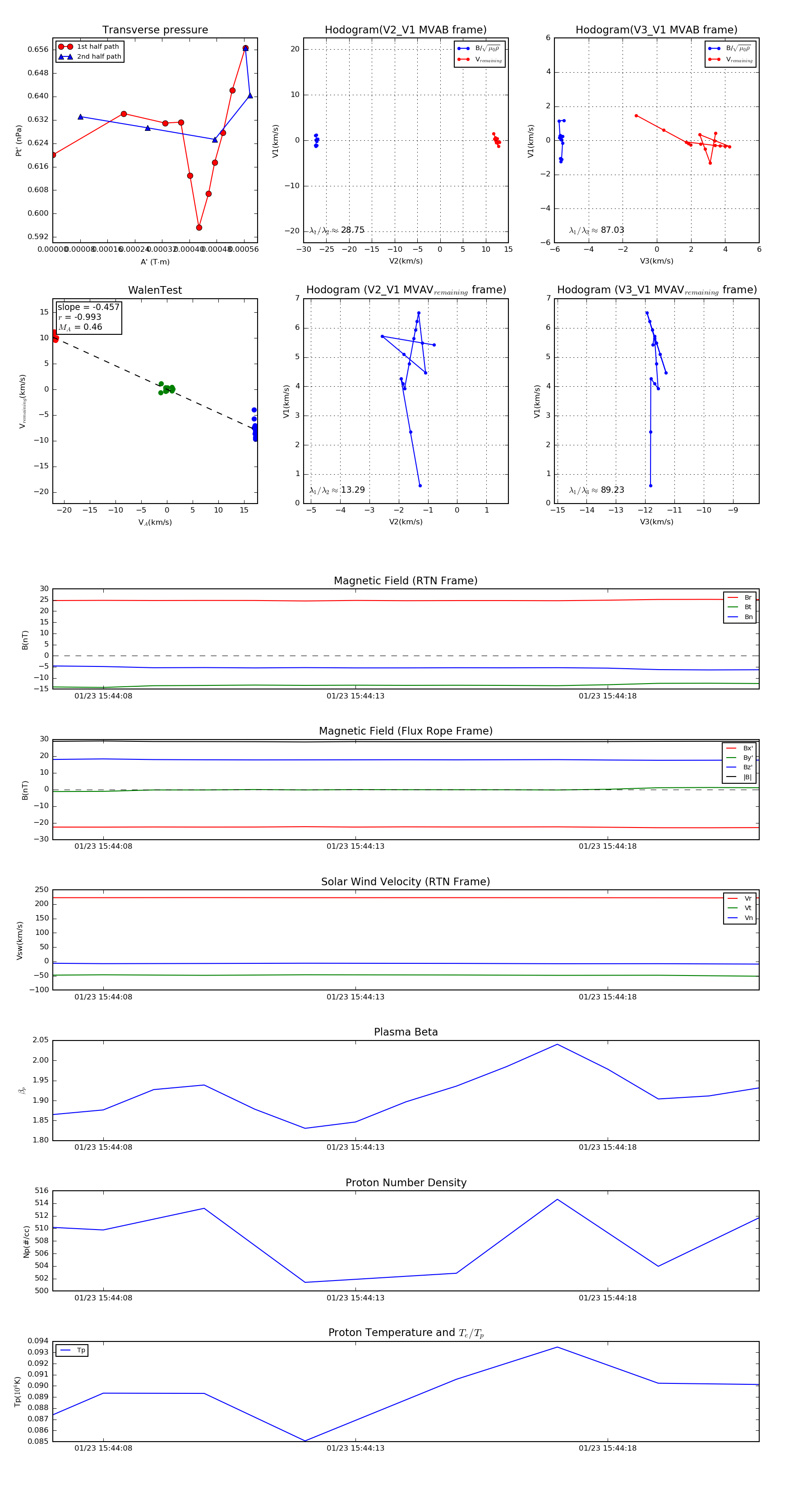Click '01/23 15:44:13' tick under Plasma Beta
This screenshot has width=812, height=1489.
(x=355, y=1147)
